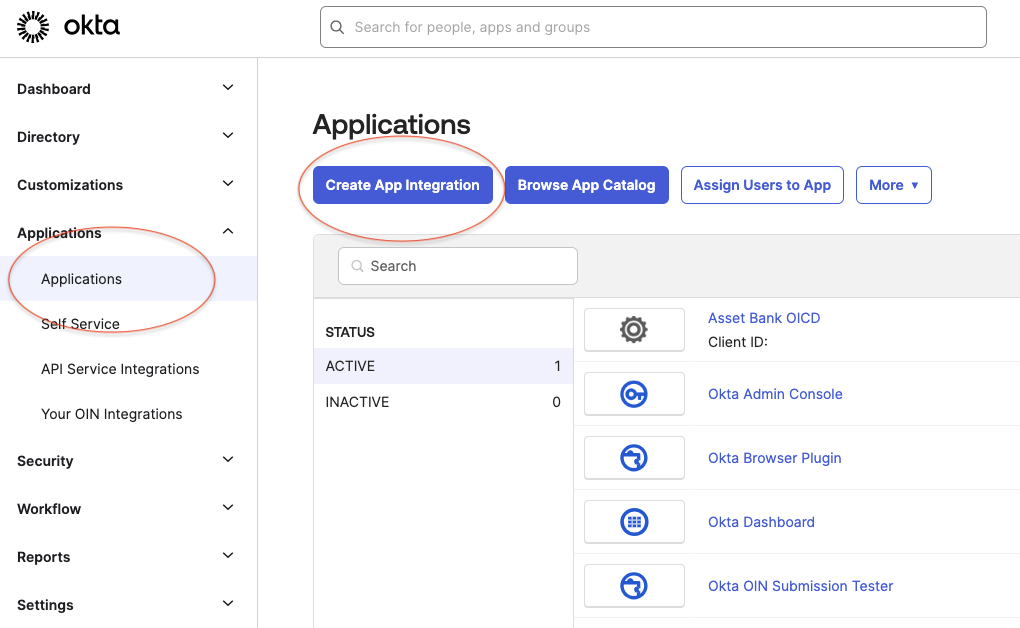This screenshot has height=628, width=1020.
Task: Click the Applications page heading
Action: pos(392,124)
